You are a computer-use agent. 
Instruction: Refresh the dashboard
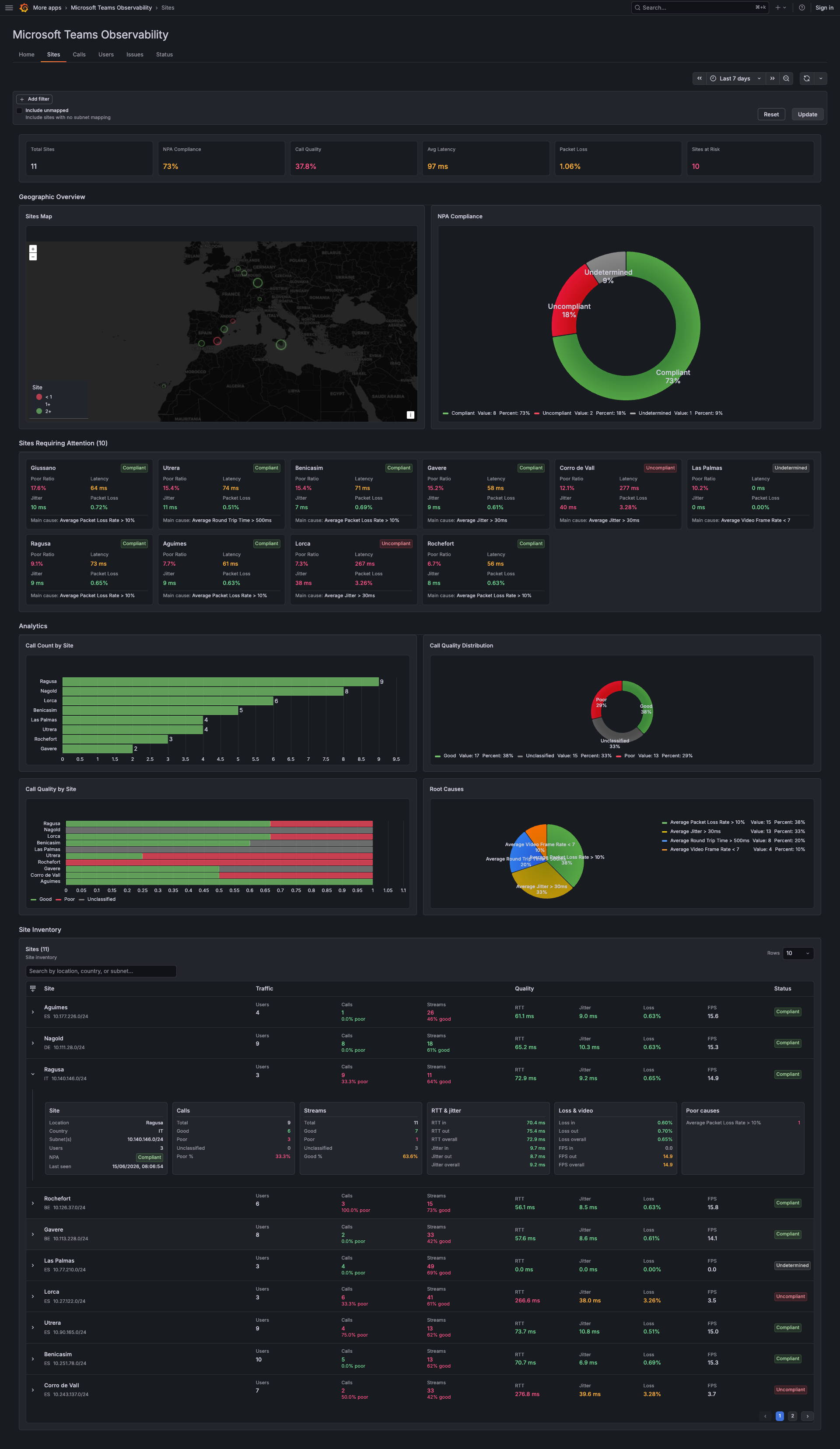[x=807, y=78]
